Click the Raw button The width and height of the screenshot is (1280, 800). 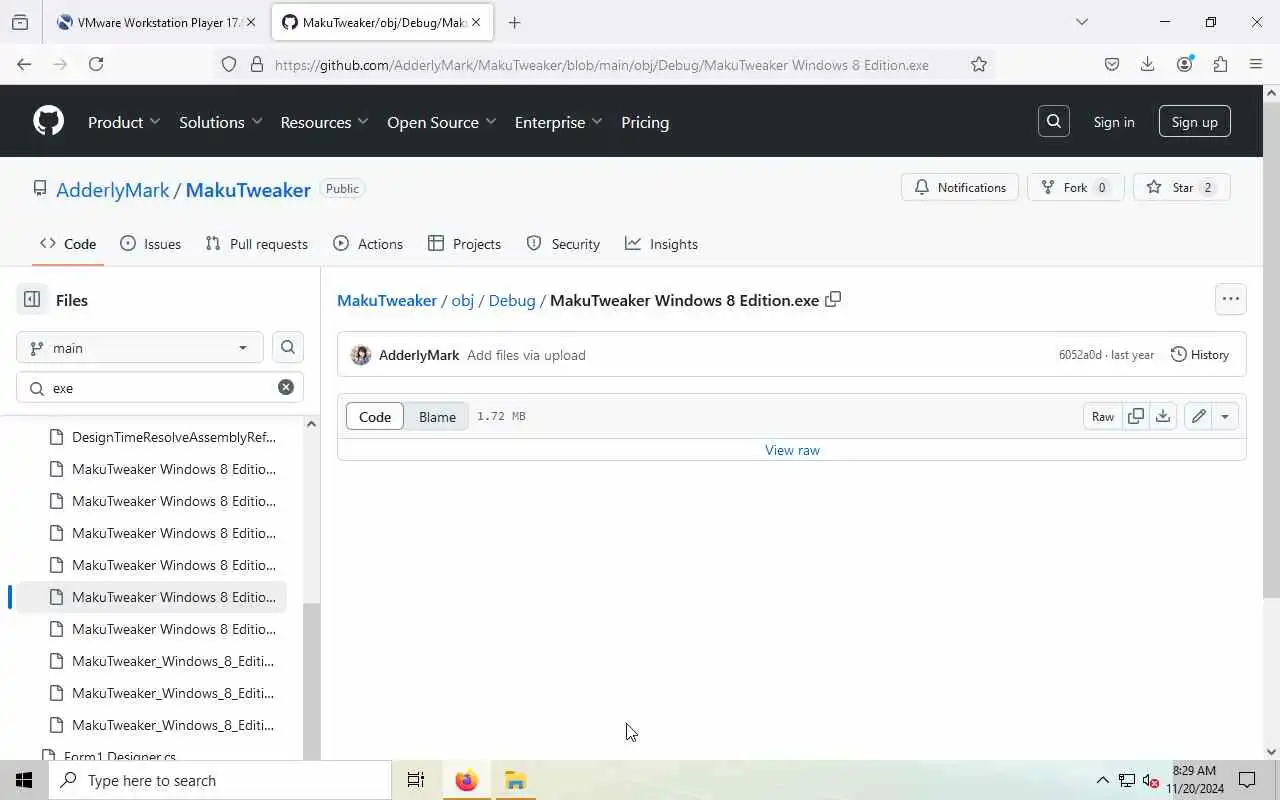click(x=1103, y=417)
